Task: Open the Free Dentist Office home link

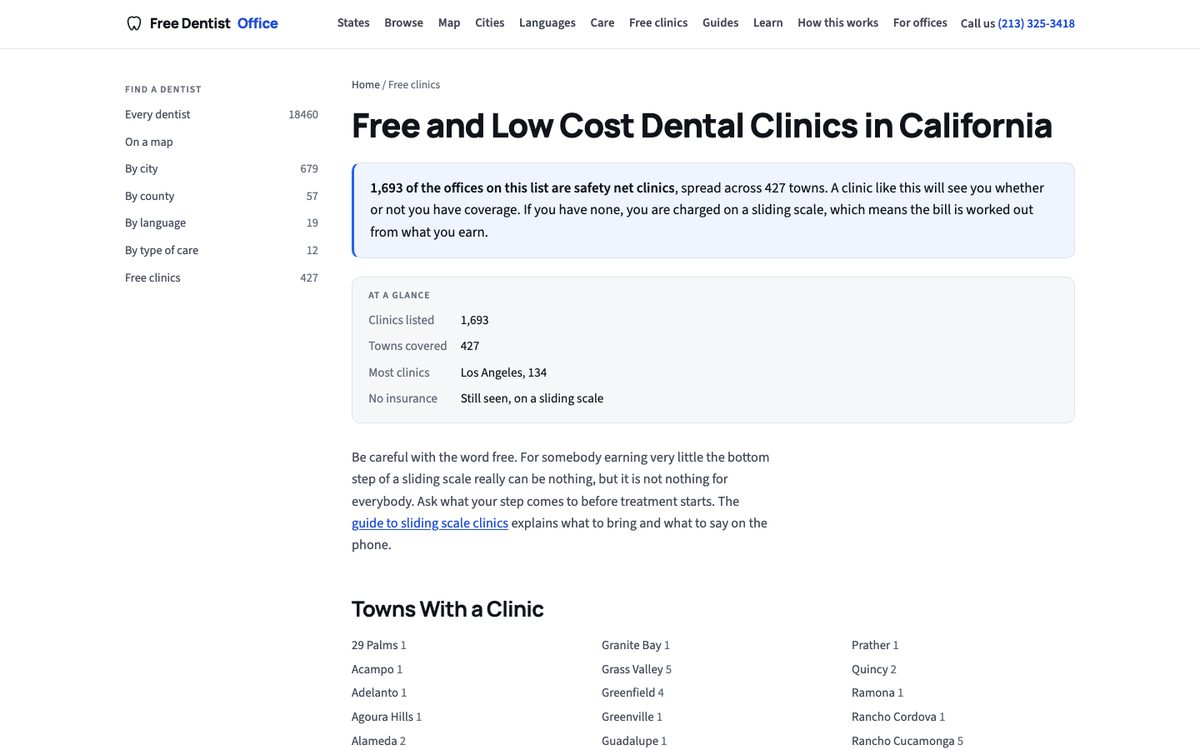Action: 202,23
